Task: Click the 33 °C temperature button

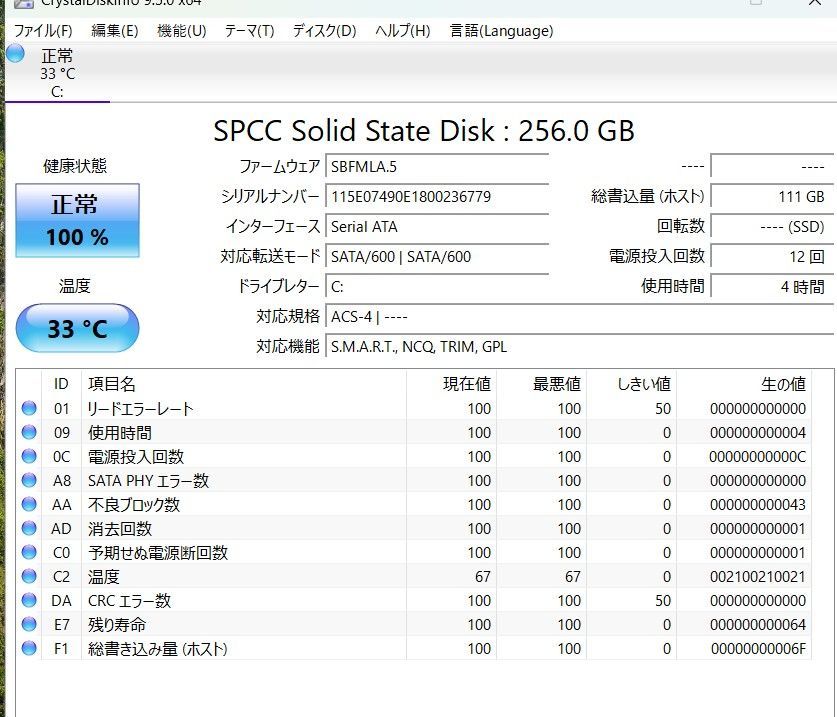Action: click(77, 328)
